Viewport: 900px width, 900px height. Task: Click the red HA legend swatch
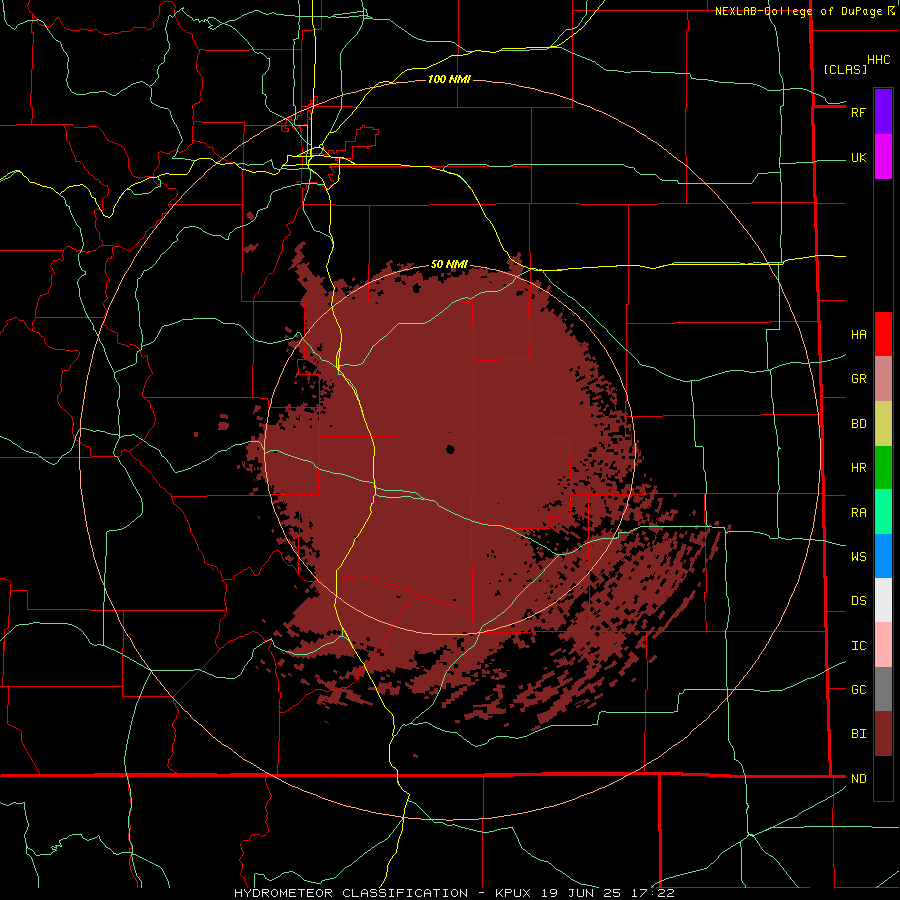click(883, 334)
